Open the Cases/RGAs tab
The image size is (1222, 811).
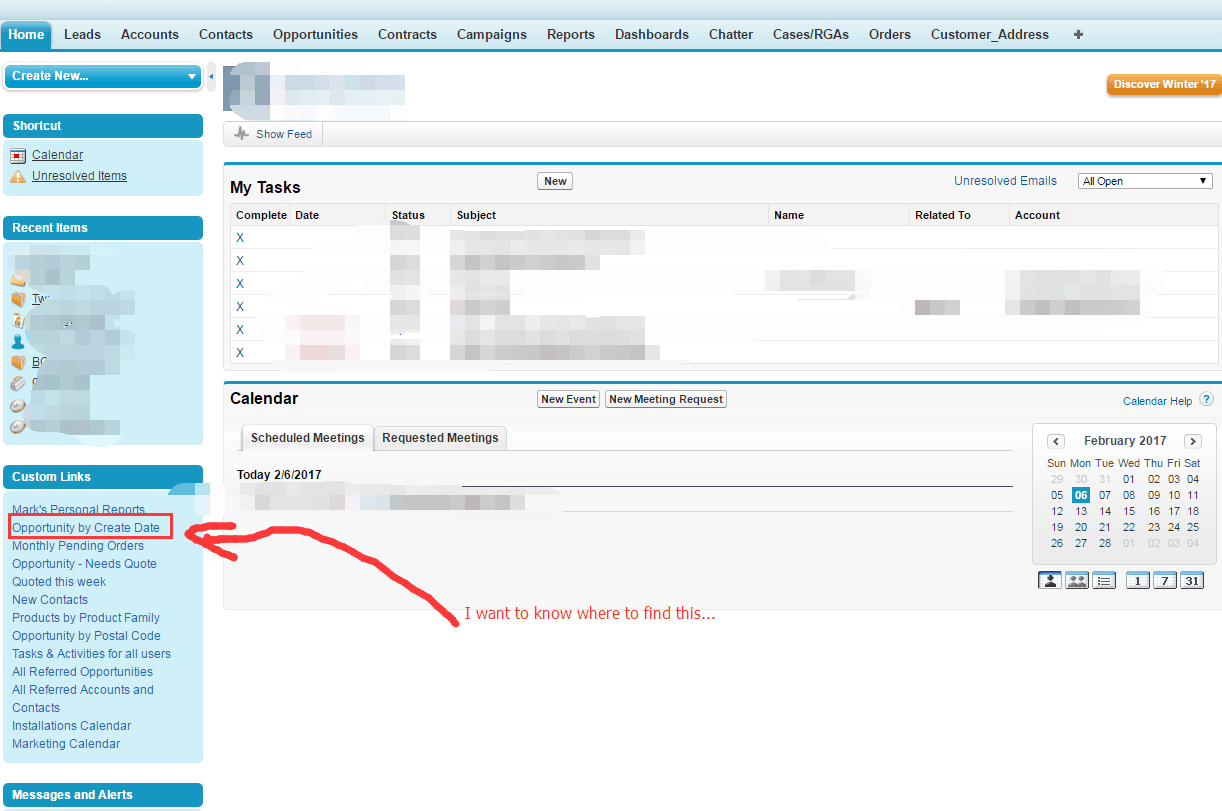(811, 34)
